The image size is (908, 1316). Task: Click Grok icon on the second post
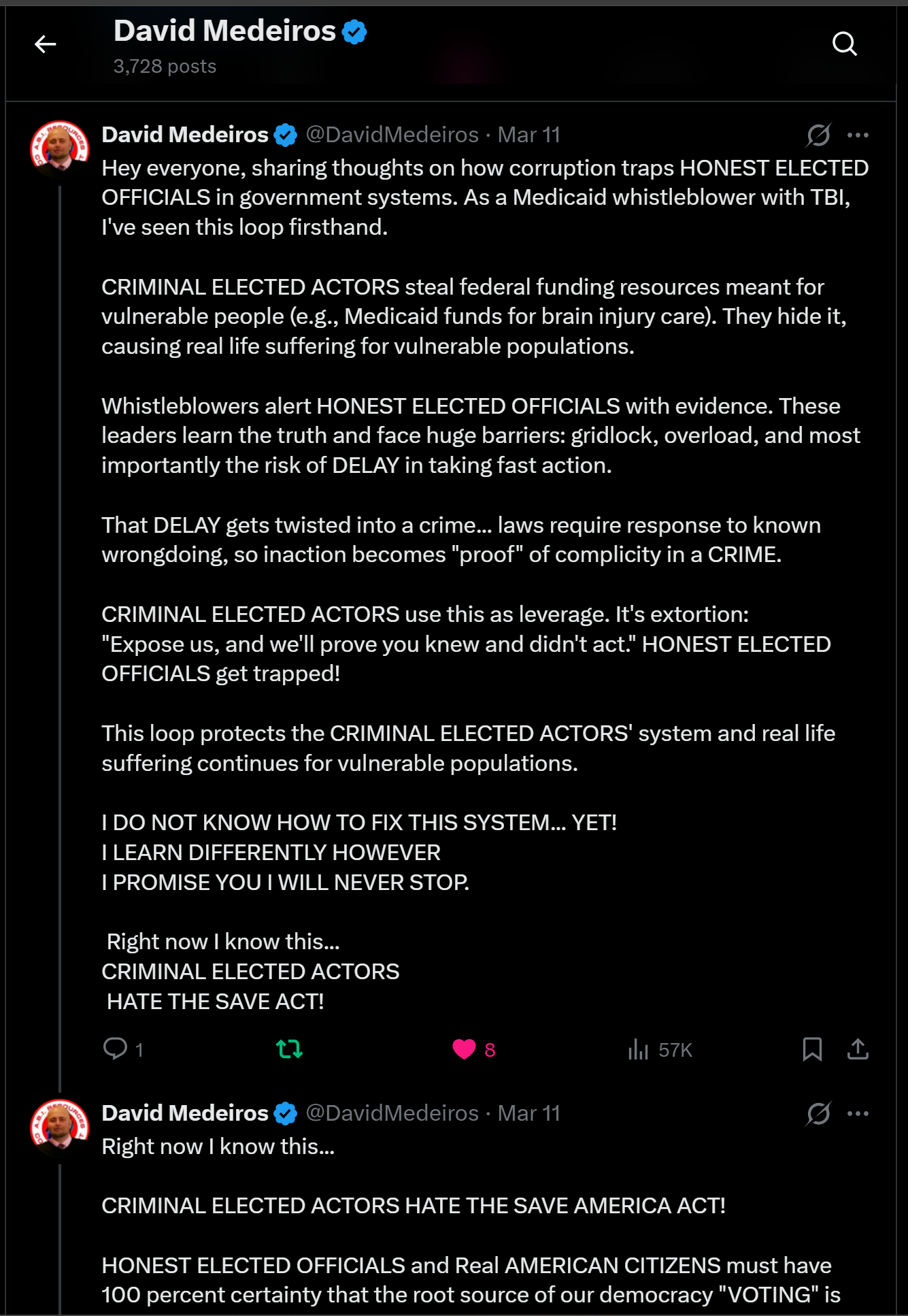(818, 1113)
